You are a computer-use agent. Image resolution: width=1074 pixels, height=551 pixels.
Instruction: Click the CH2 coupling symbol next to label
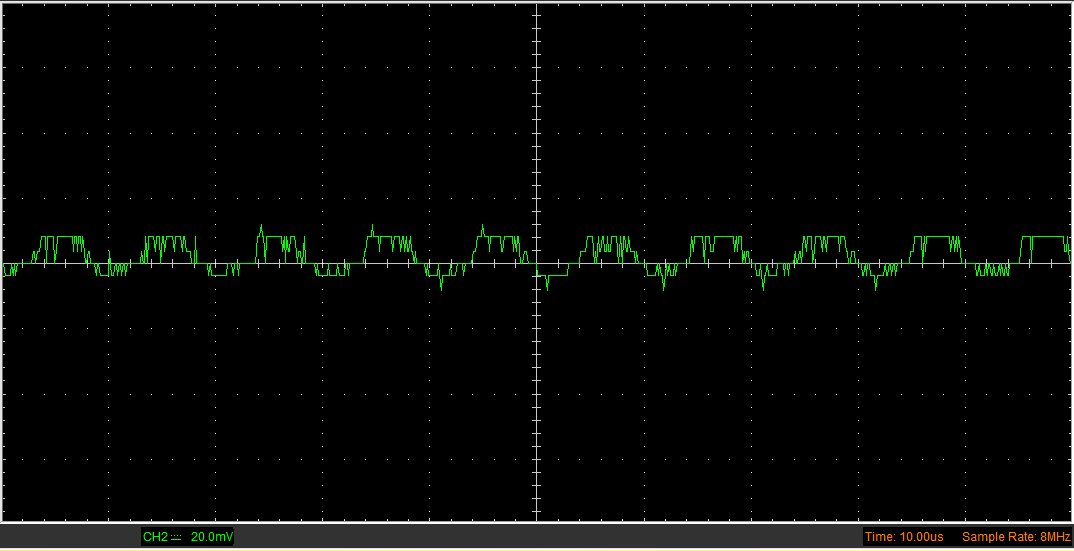click(176, 537)
